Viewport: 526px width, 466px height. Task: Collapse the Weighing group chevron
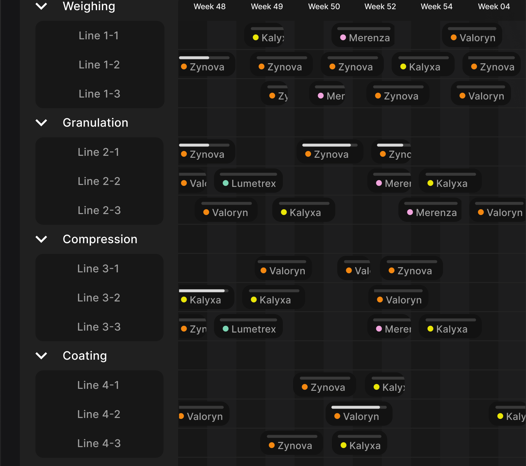(41, 6)
